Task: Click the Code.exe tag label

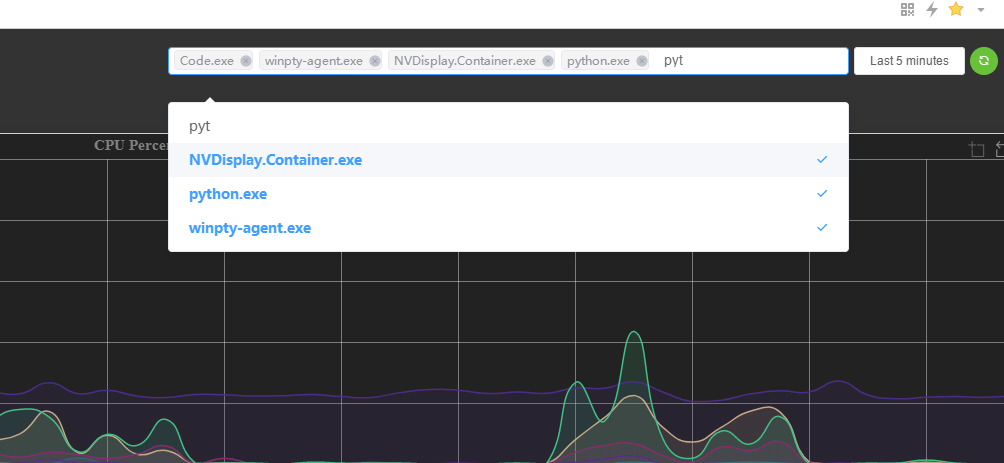Action: (x=206, y=61)
